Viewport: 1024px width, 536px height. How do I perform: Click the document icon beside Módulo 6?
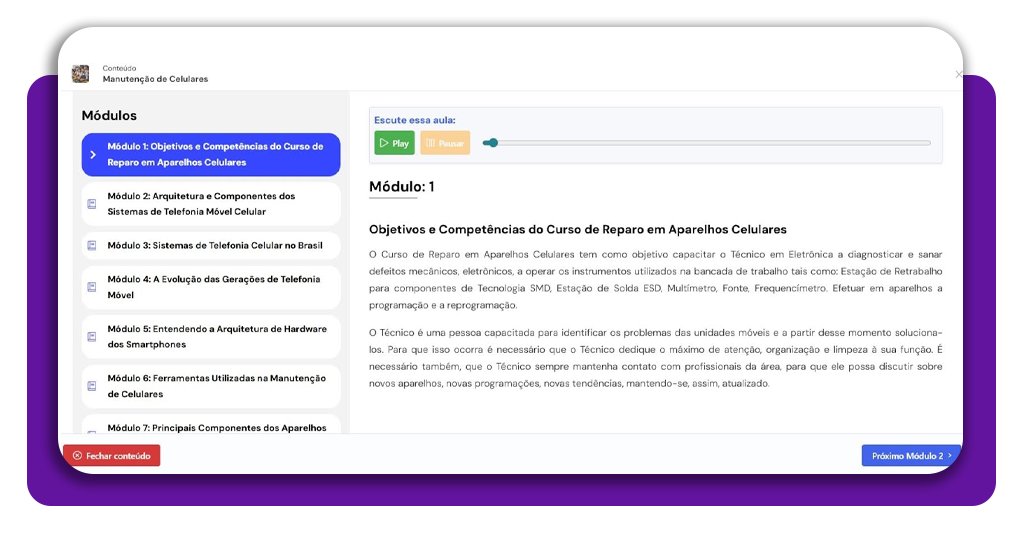92,386
